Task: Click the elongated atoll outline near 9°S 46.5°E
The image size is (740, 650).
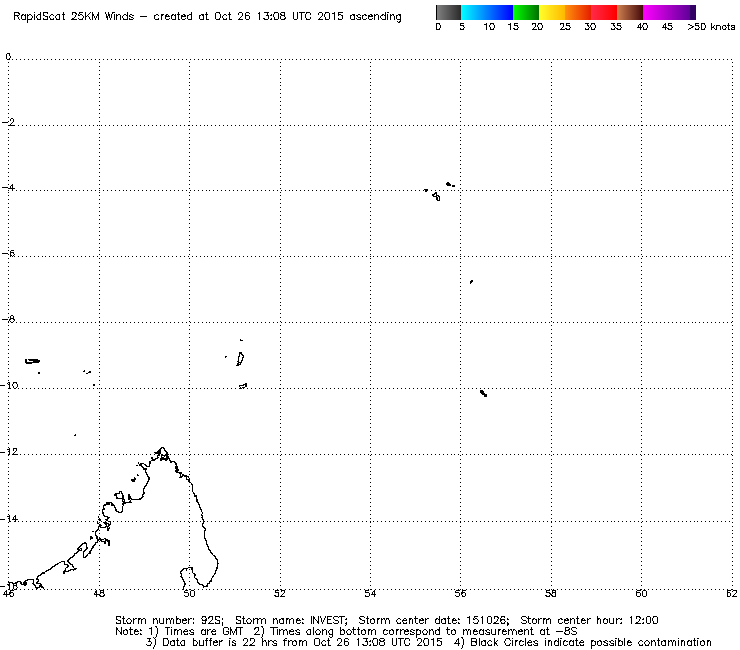Action: 32,361
